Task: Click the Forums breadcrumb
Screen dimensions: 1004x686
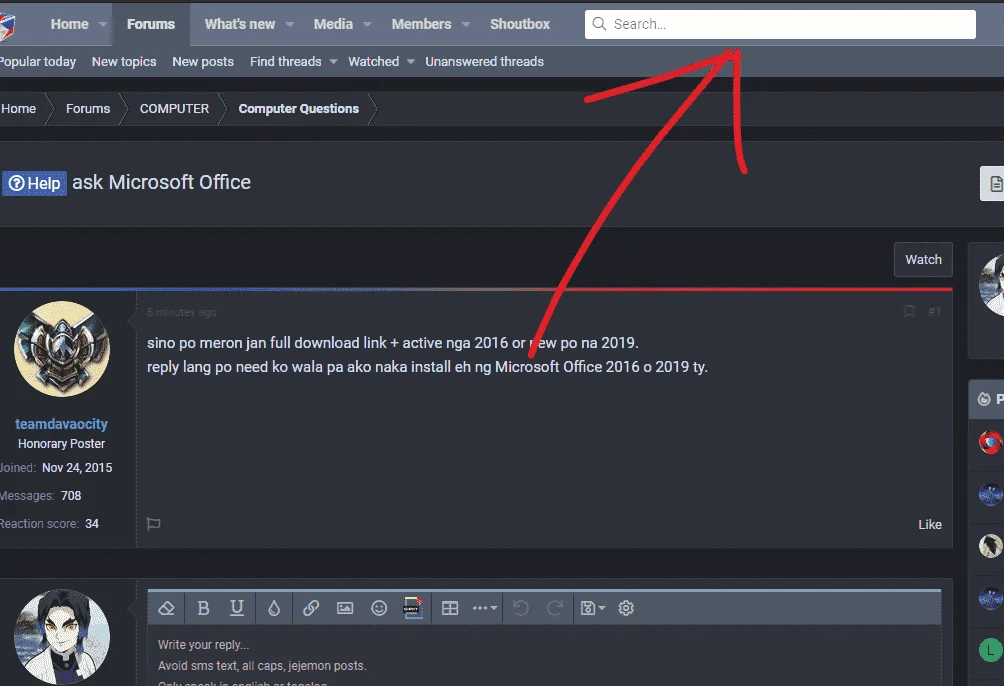Action: pos(88,109)
